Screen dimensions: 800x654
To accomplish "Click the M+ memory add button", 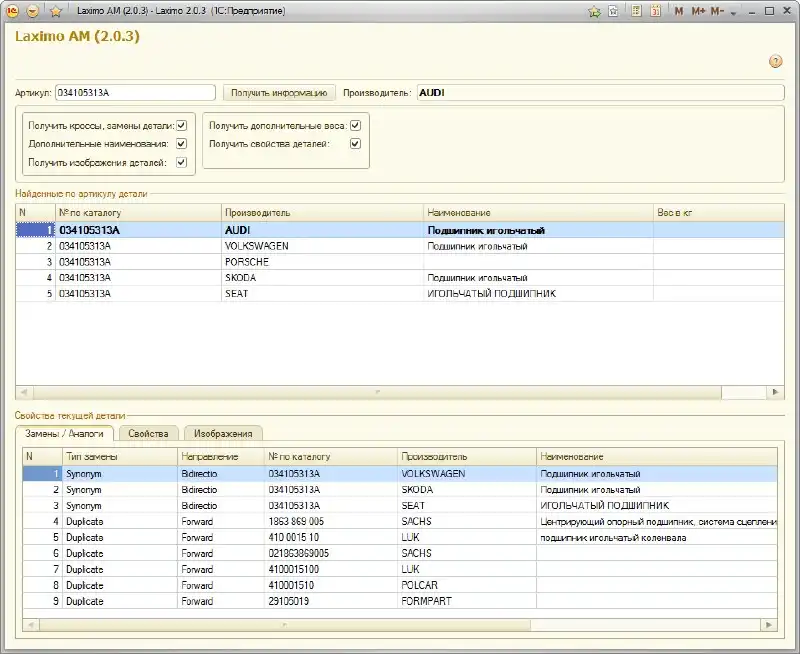I will coord(698,11).
